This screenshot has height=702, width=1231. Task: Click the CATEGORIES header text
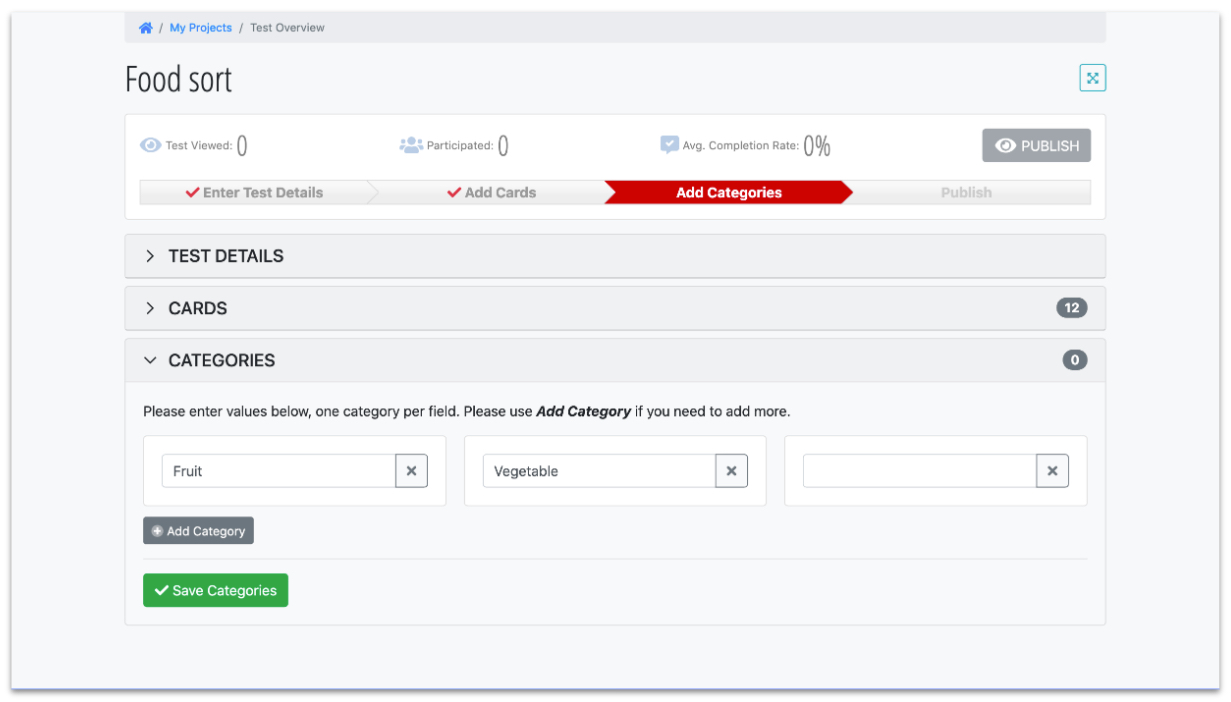pos(222,360)
